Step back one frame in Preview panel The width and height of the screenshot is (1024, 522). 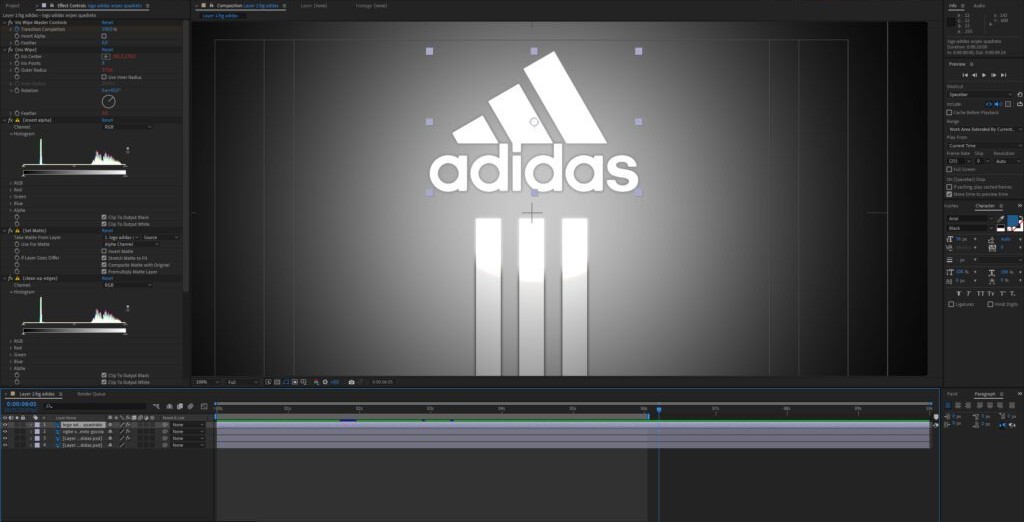(974, 75)
